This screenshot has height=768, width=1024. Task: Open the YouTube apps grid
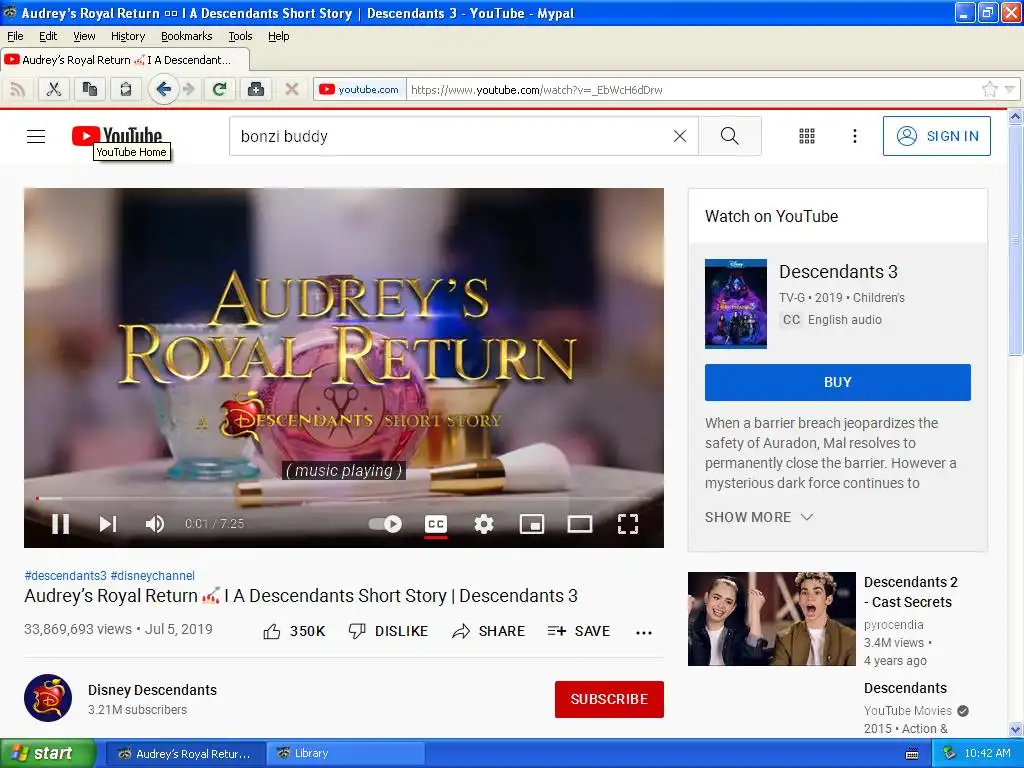coord(807,136)
